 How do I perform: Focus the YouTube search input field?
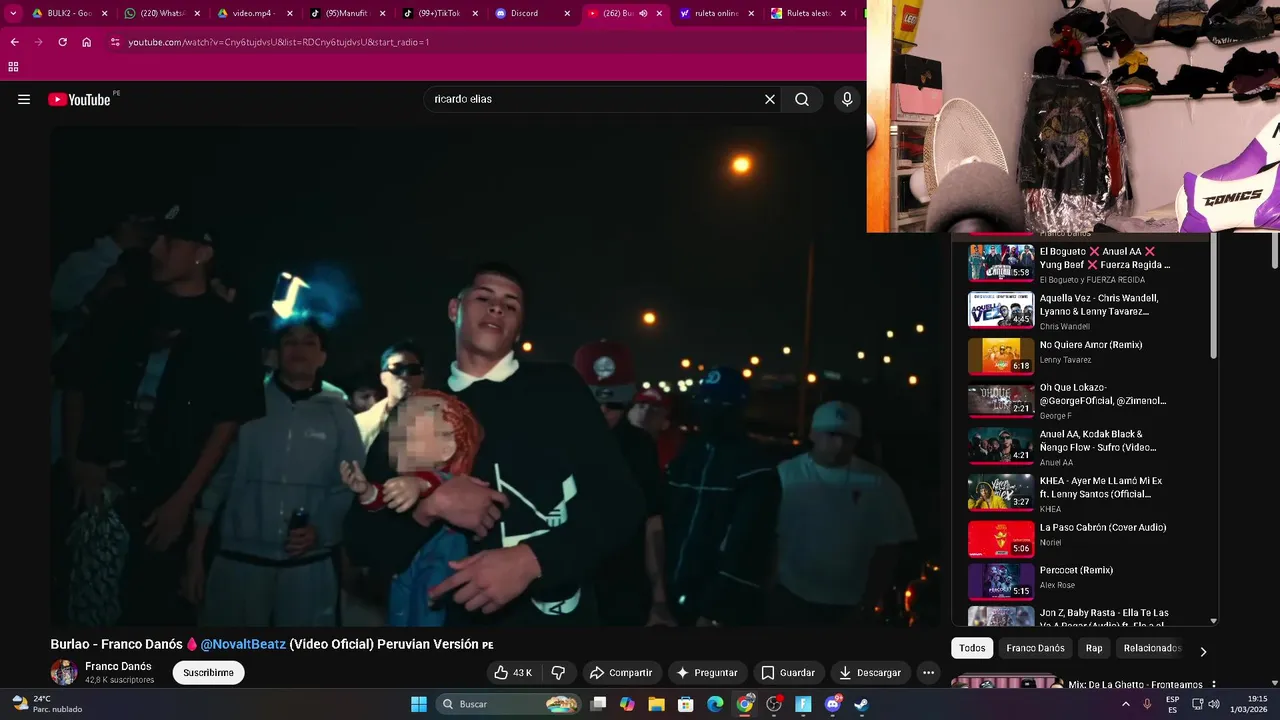(595, 99)
